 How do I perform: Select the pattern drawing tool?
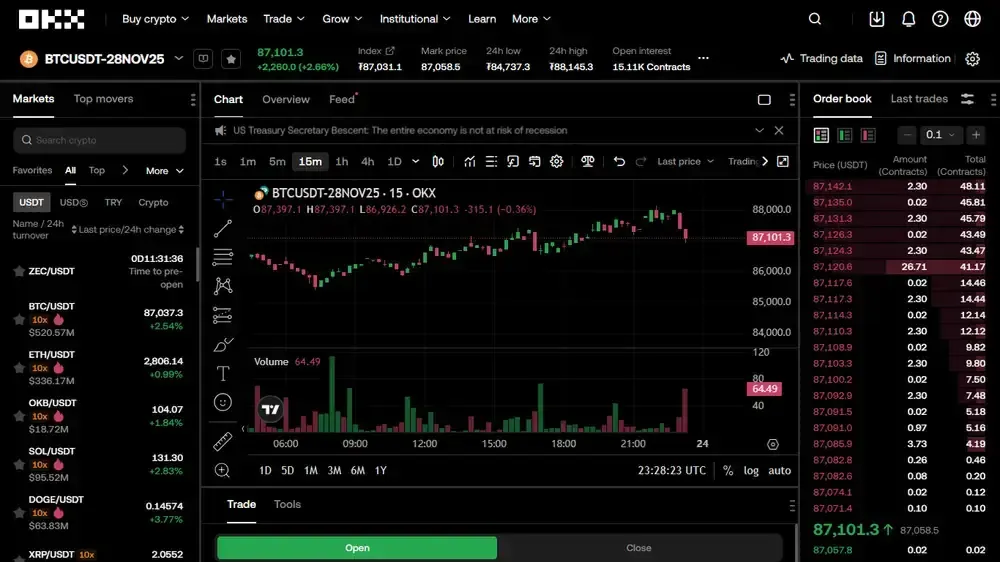coord(223,286)
